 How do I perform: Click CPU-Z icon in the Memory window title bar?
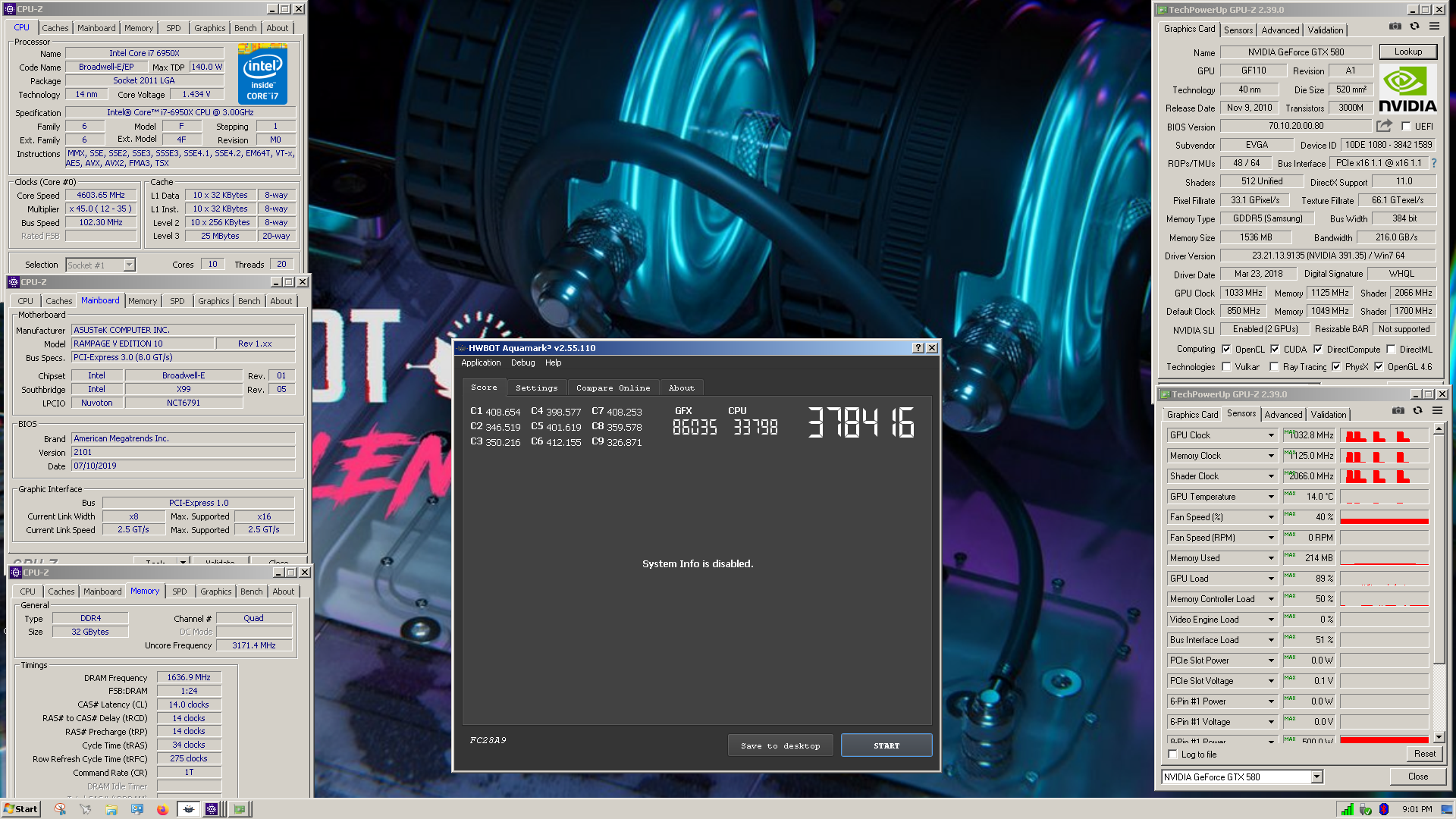pos(16,573)
